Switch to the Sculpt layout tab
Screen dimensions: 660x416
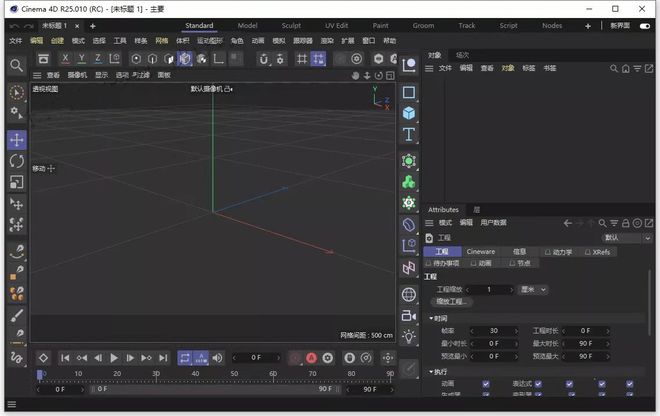(291, 25)
